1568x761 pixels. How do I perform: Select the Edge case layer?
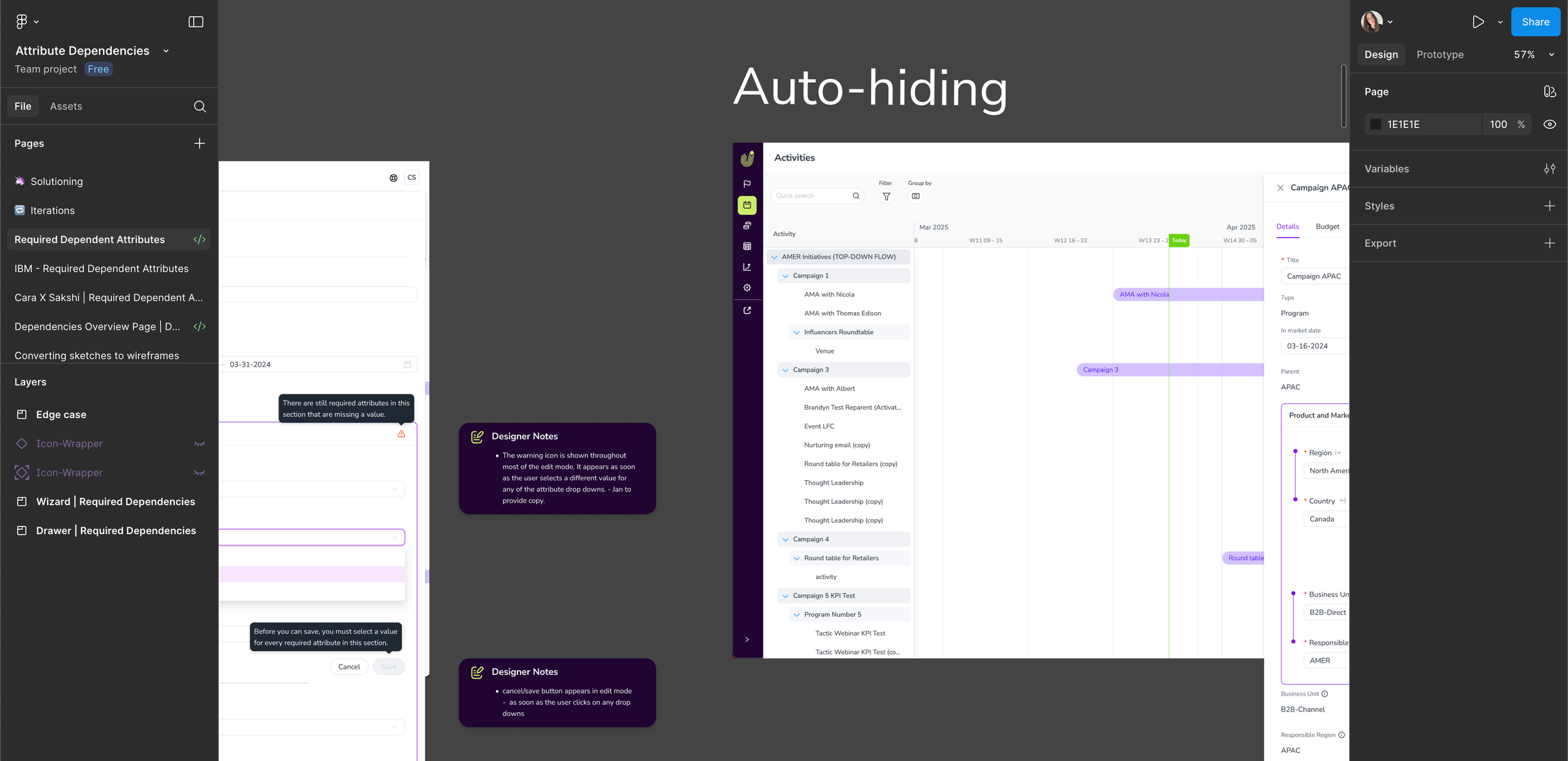(61, 414)
